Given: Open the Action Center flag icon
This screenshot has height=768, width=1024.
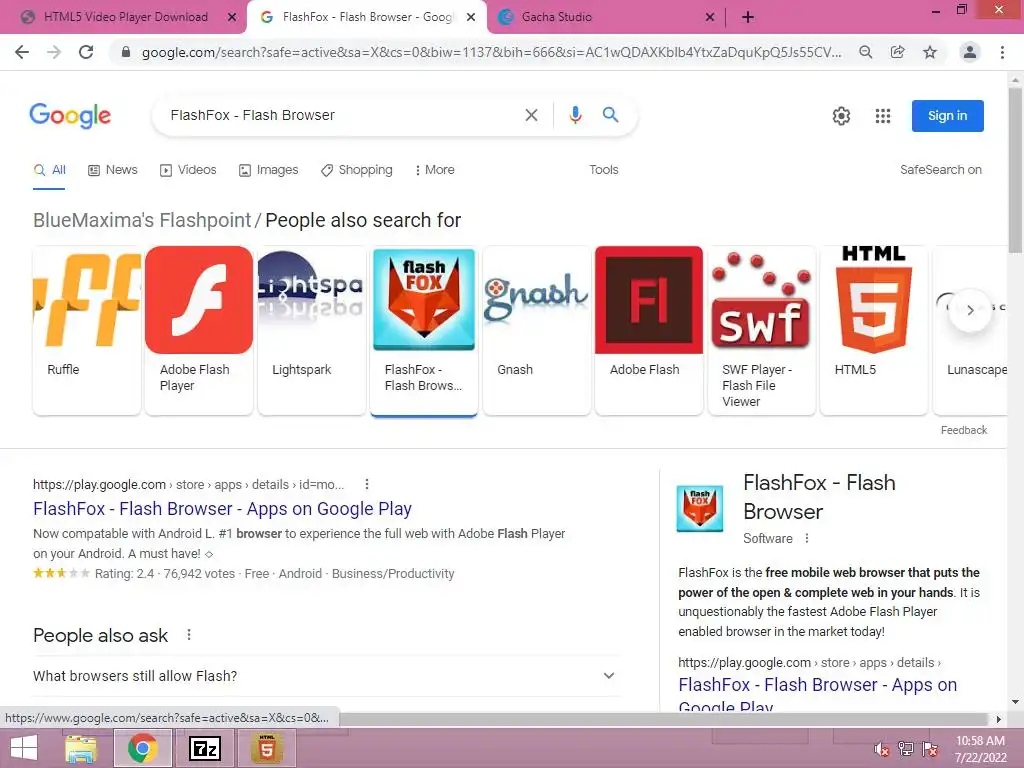Looking at the screenshot, I should (930, 749).
